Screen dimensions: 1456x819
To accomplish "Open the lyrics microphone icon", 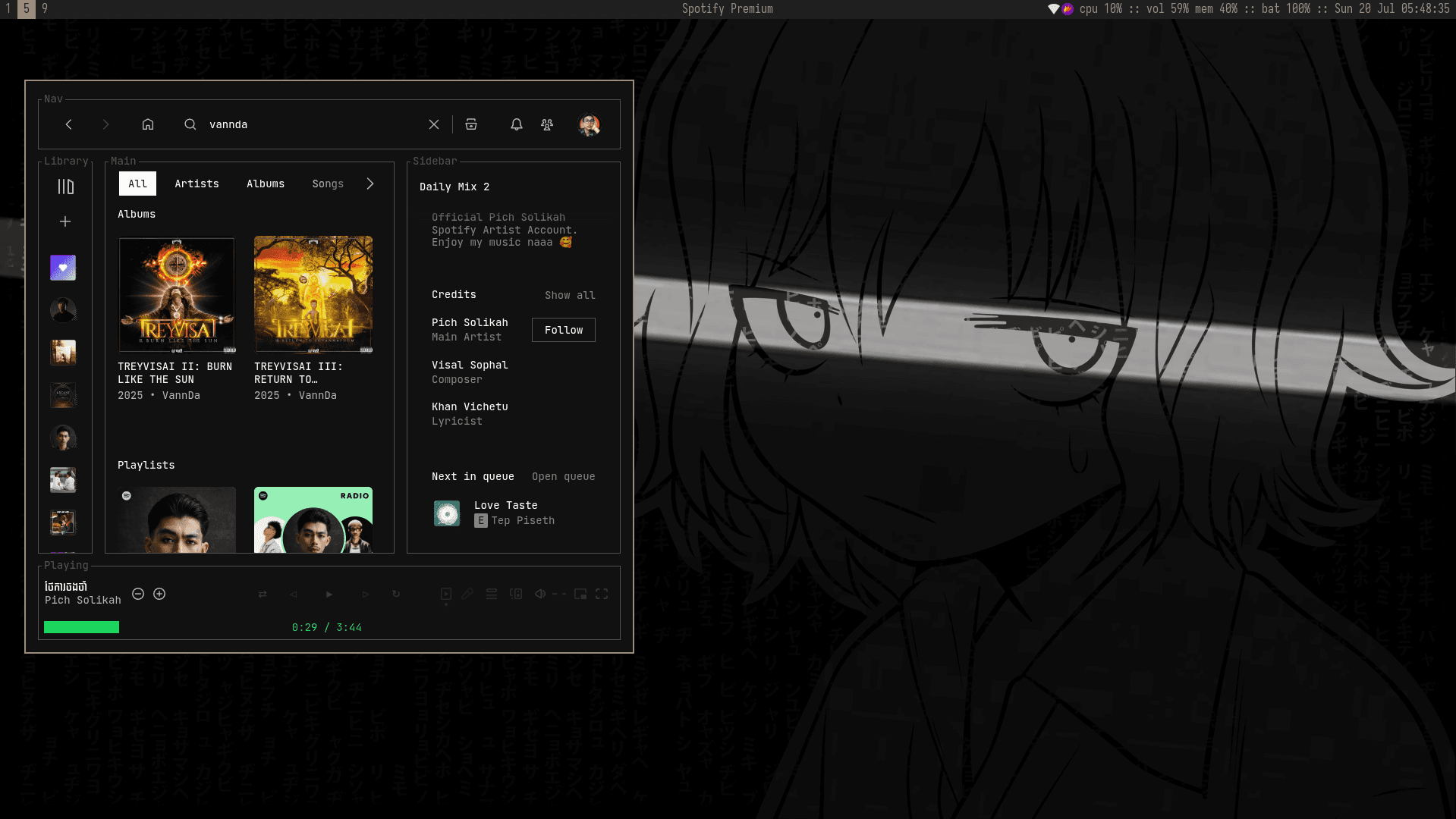I will pos(467,594).
